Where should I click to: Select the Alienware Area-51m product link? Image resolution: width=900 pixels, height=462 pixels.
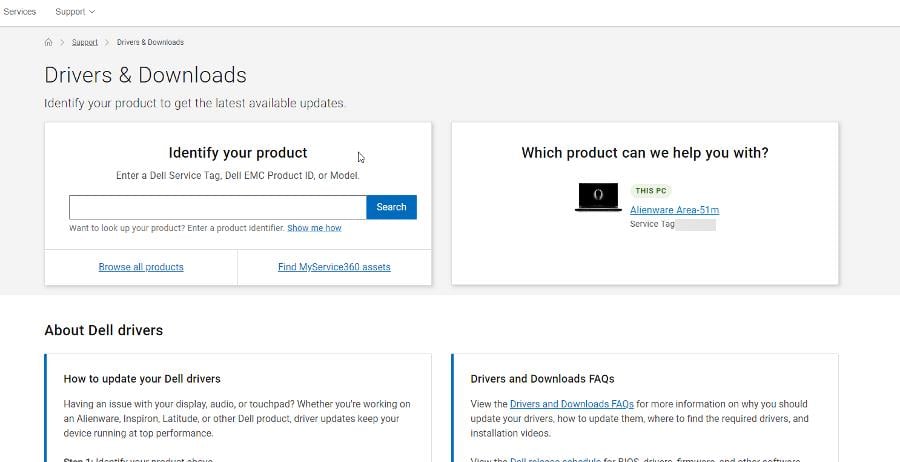674,210
